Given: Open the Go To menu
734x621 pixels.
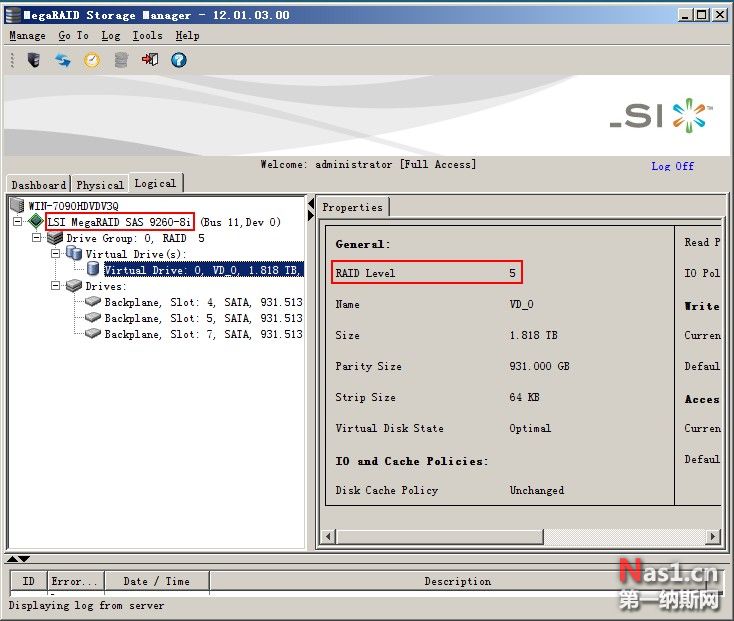Looking at the screenshot, I should pyautogui.click(x=73, y=36).
